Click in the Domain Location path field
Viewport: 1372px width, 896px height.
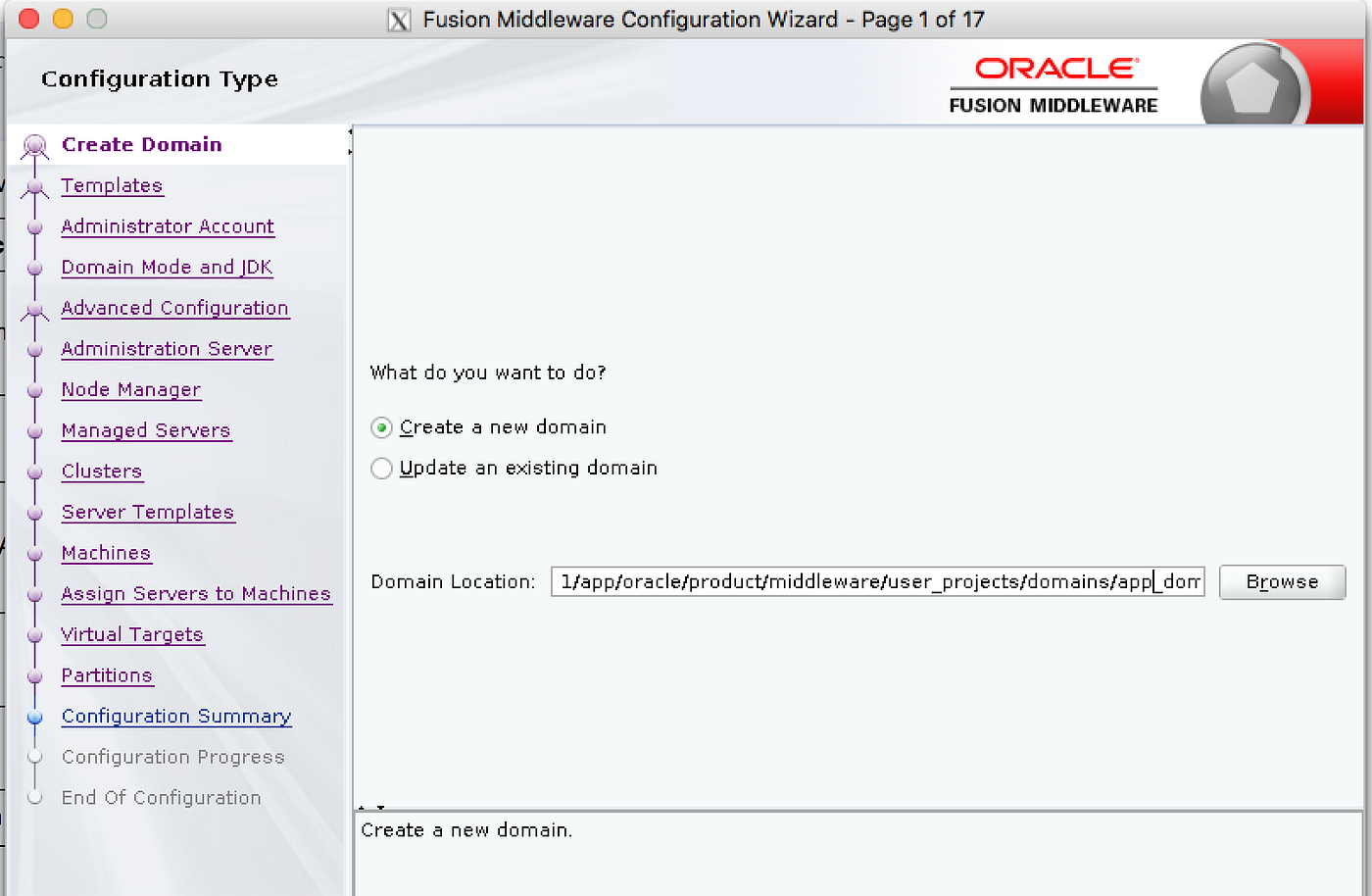point(877,581)
